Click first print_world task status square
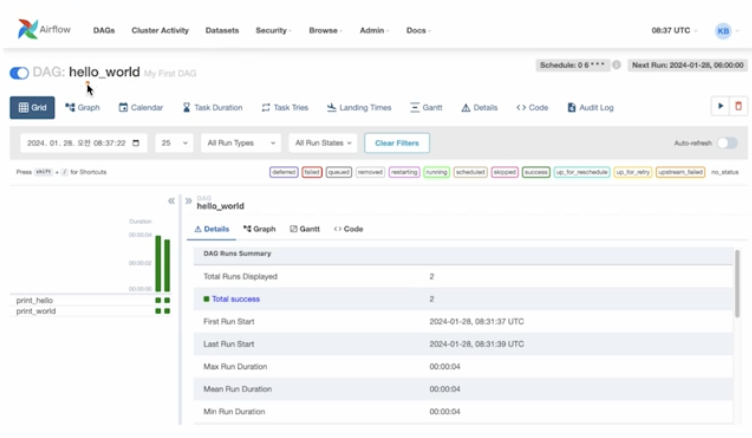Viewport: 752px width, 438px height. pyautogui.click(x=158, y=311)
